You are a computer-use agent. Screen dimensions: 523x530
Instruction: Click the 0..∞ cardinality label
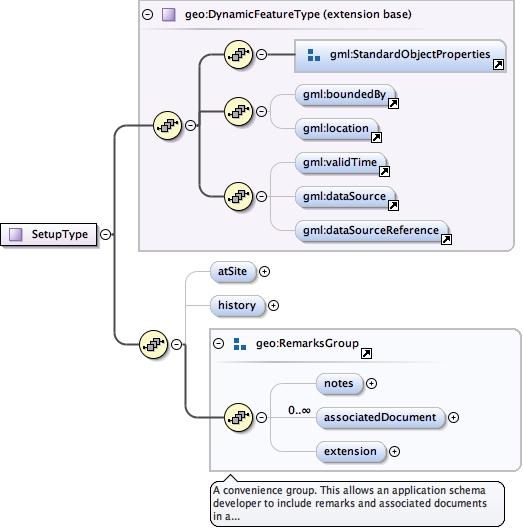click(x=299, y=410)
